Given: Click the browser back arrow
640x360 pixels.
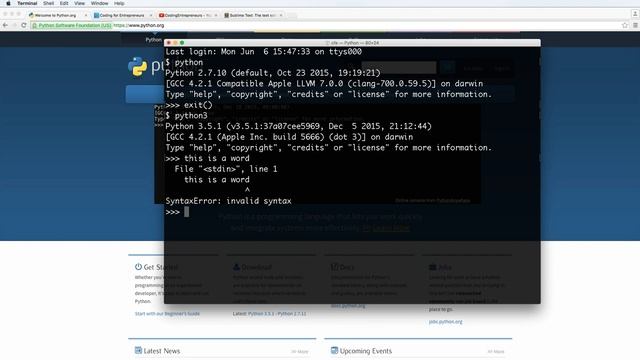Looking at the screenshot, I should point(5,25).
